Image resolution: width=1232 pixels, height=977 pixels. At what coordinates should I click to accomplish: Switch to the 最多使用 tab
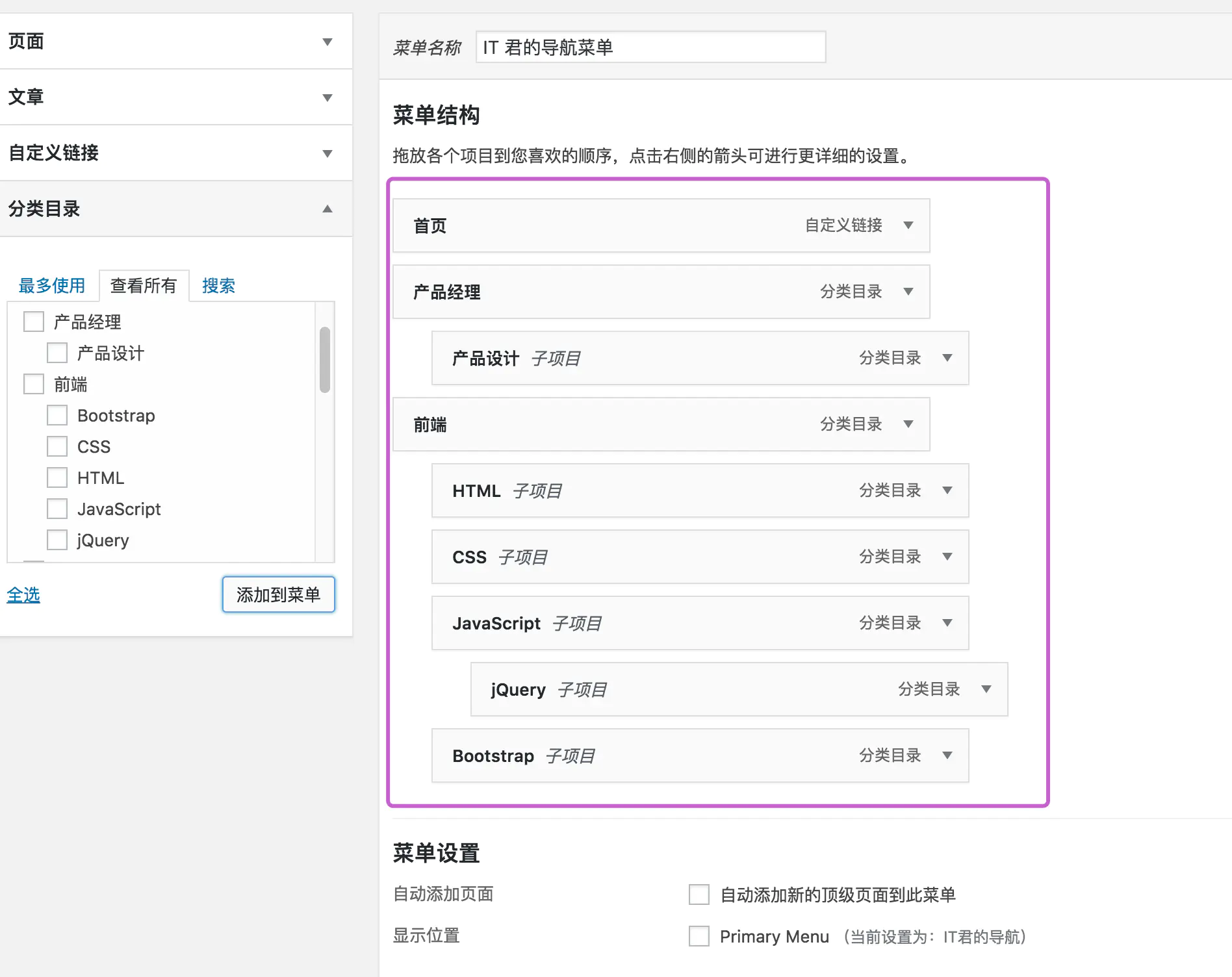click(52, 286)
